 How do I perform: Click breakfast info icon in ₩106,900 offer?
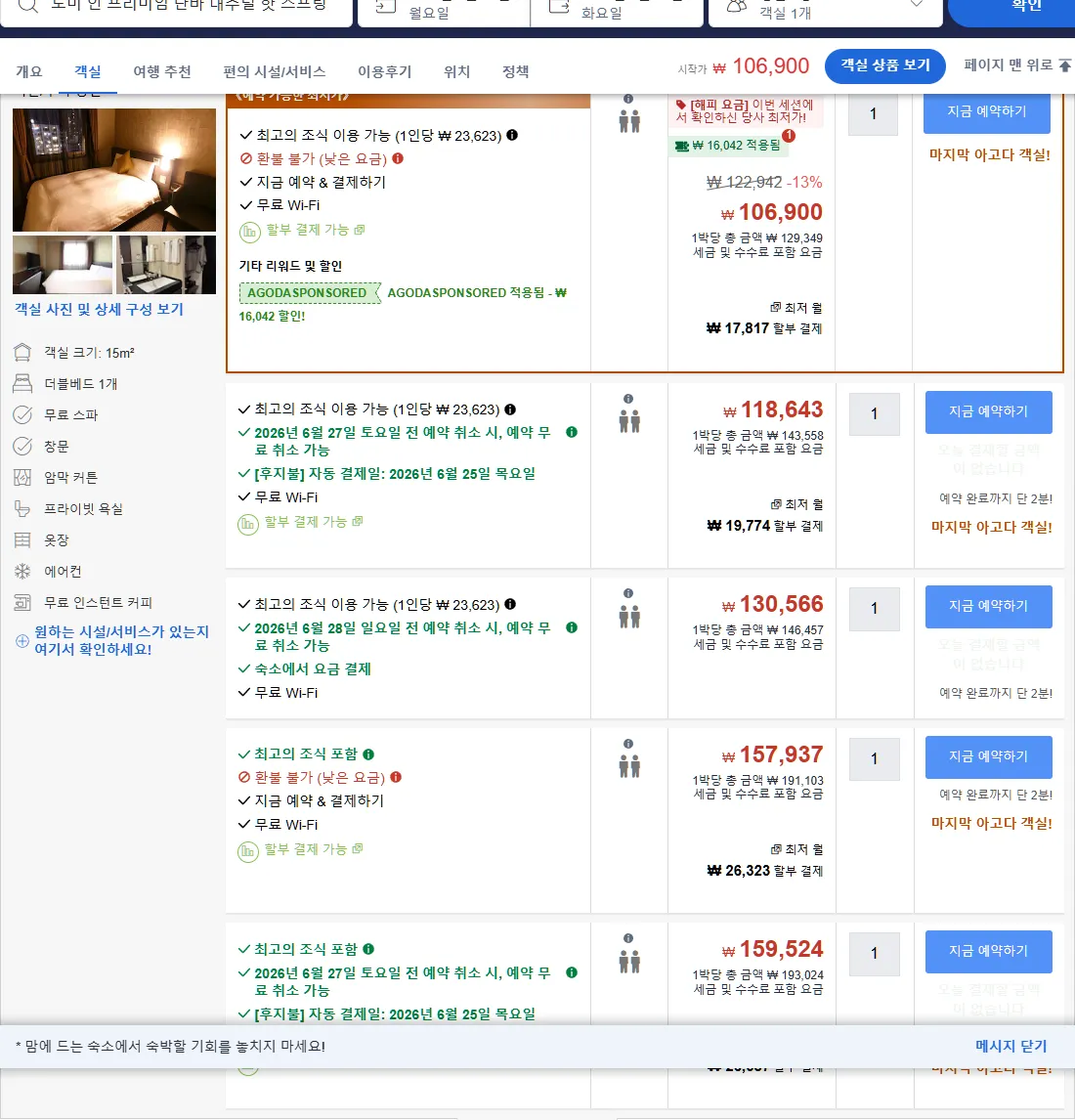click(x=512, y=135)
